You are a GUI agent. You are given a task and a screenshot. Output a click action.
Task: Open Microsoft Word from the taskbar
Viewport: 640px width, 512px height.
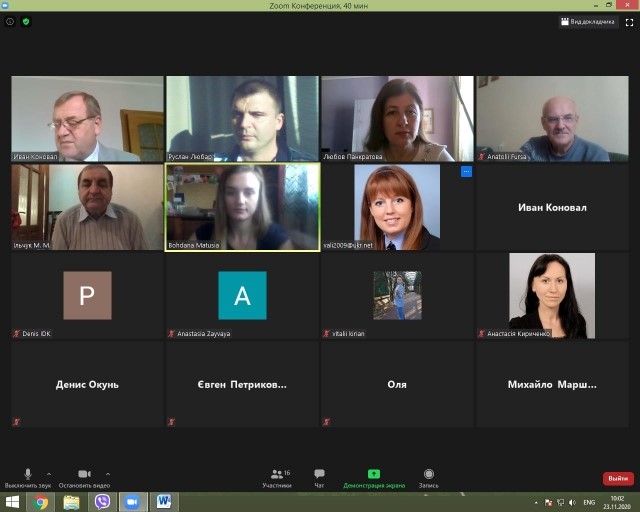pos(164,502)
